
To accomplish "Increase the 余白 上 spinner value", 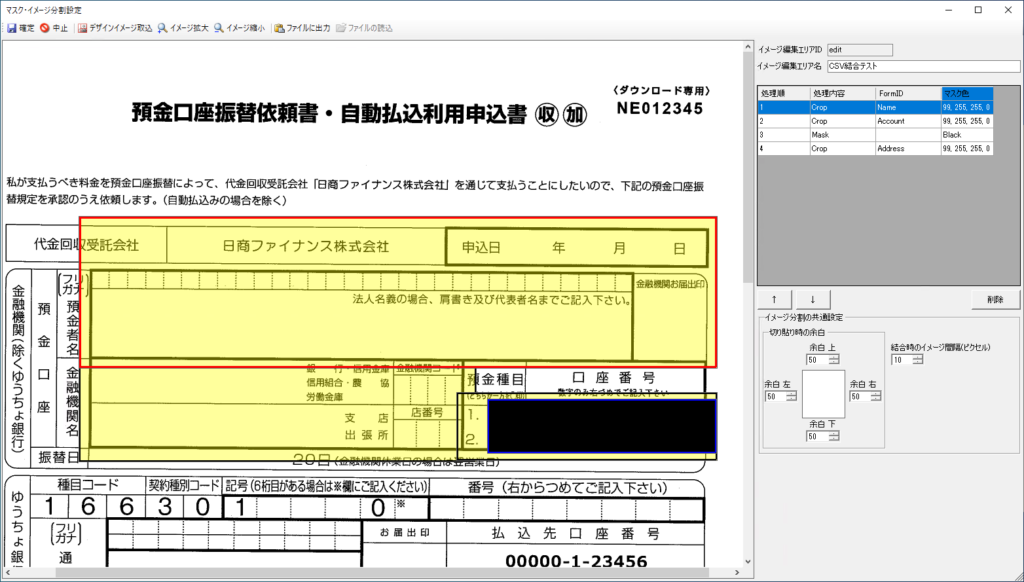I will point(836,356).
